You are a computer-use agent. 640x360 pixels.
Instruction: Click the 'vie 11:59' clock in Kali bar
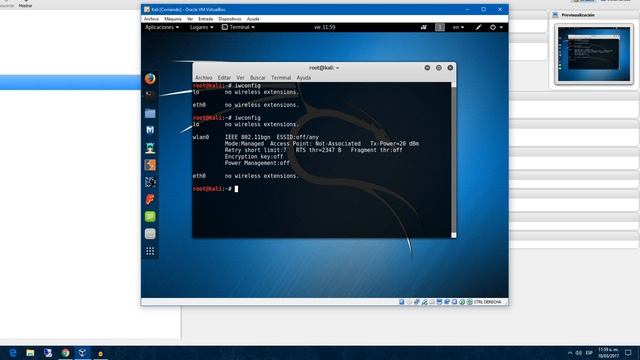[x=324, y=27]
